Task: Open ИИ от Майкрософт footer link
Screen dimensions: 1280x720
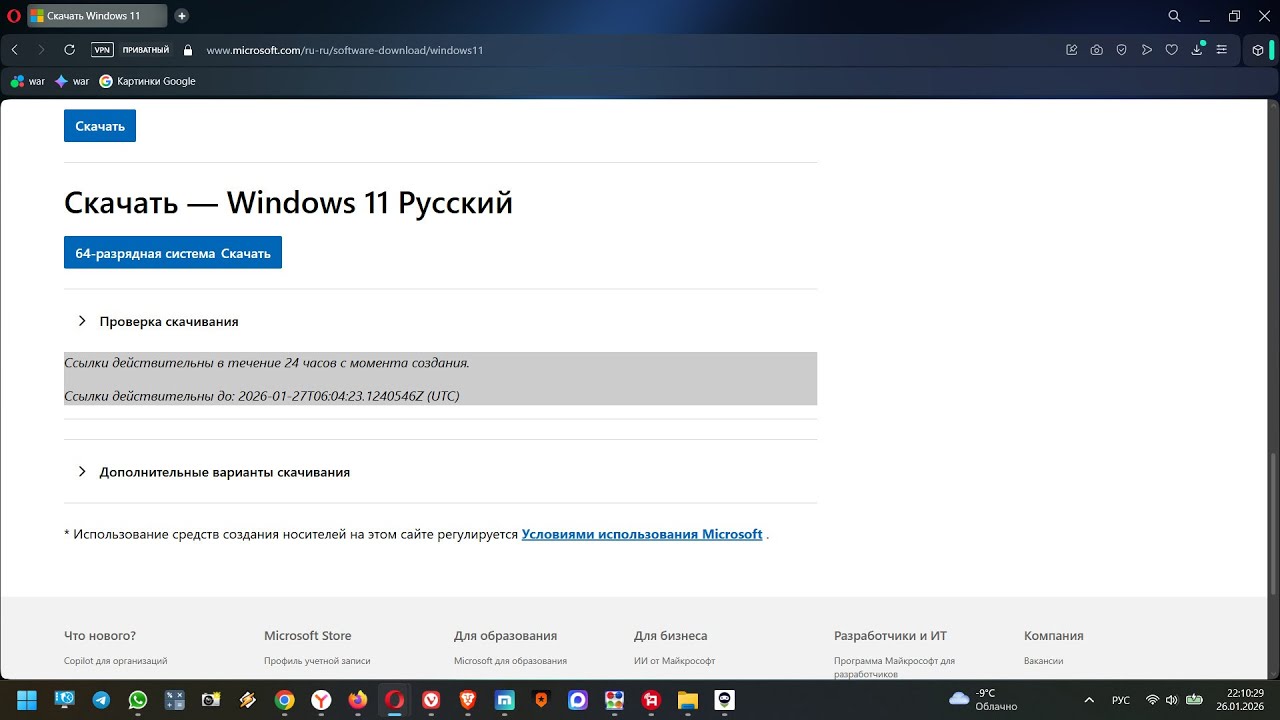Action: click(x=675, y=661)
